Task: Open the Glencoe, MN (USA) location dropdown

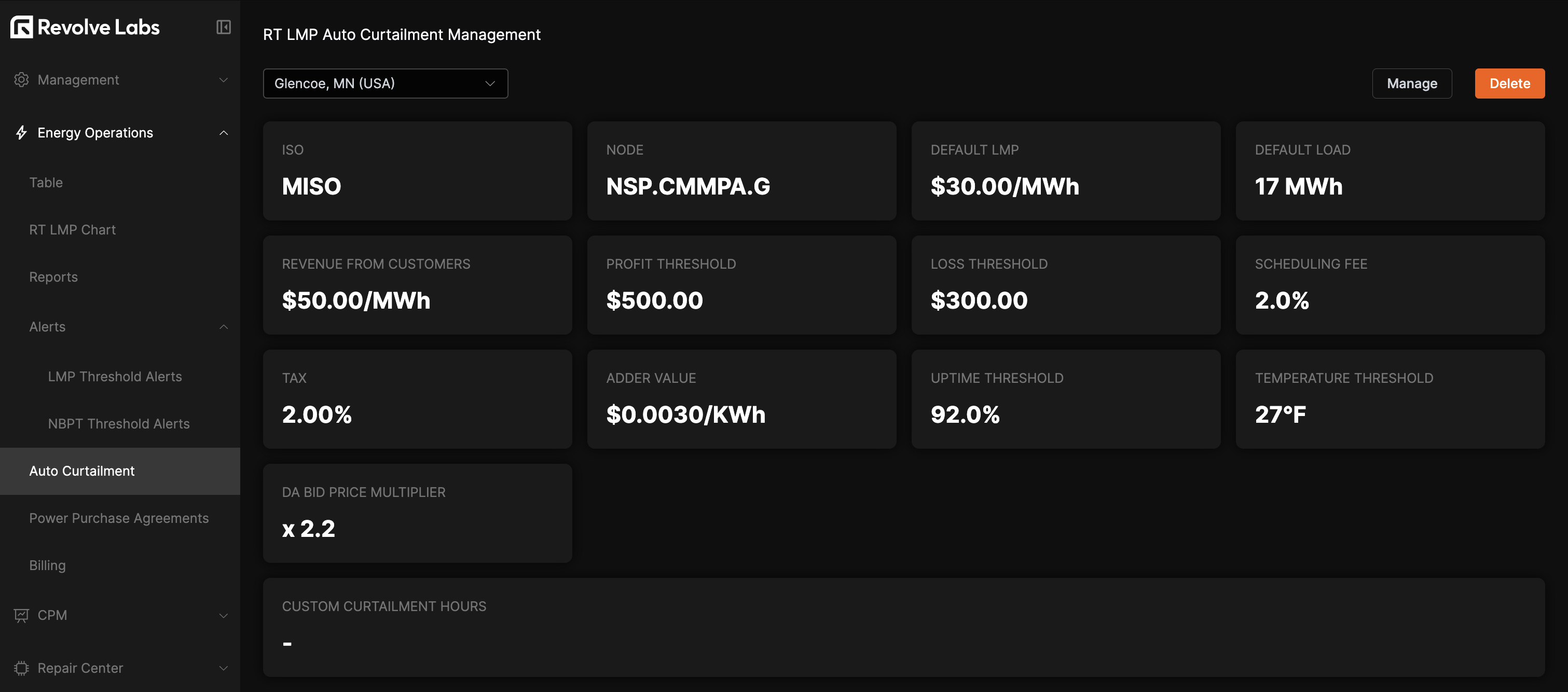Action: point(384,84)
